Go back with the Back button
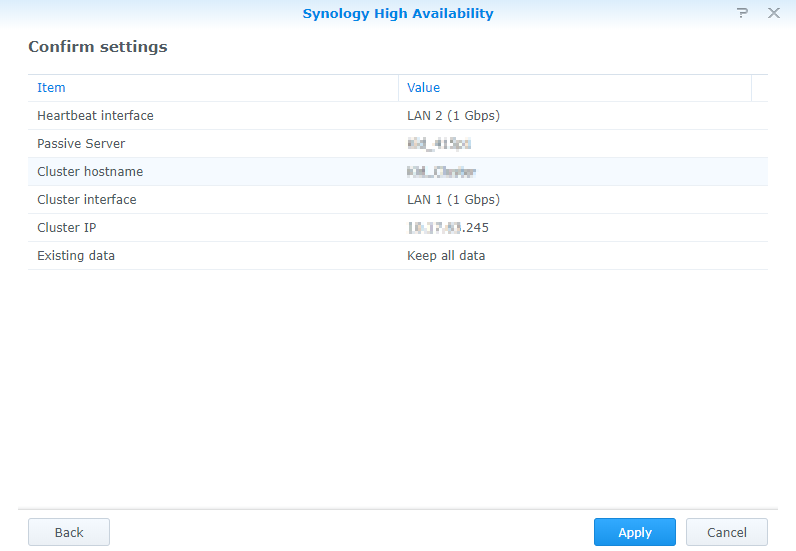Screen dimensions: 796x551 [69, 532]
